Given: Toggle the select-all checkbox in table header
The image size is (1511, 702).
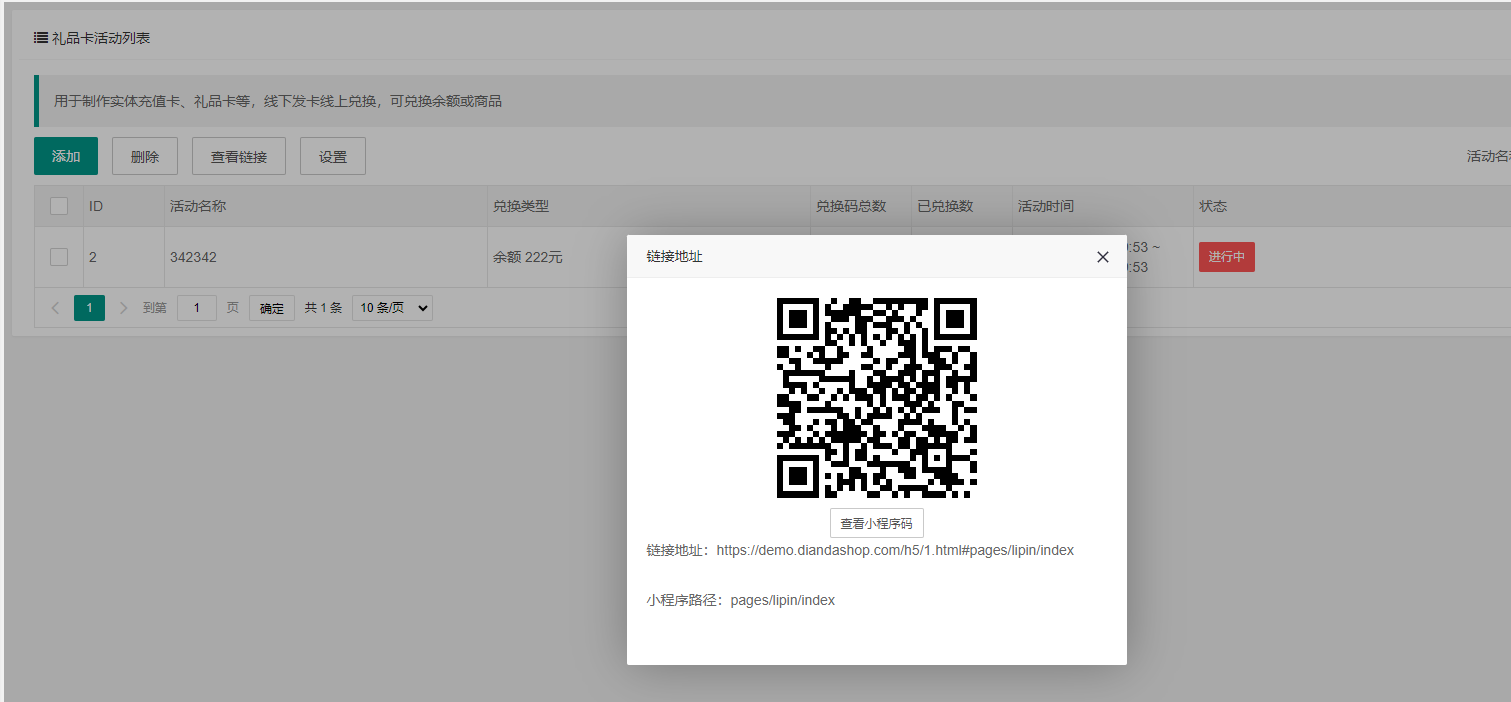Looking at the screenshot, I should pos(59,206).
